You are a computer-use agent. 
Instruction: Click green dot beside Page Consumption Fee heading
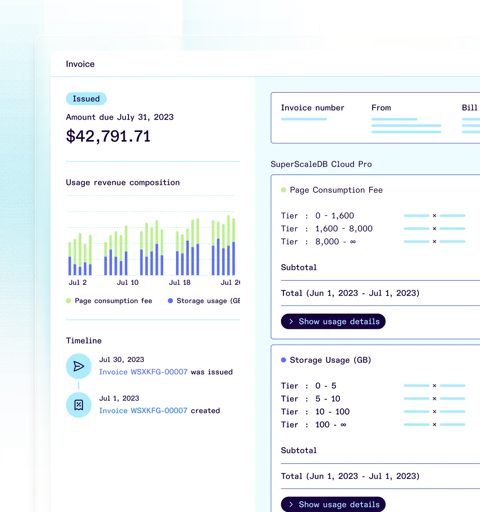(283, 190)
